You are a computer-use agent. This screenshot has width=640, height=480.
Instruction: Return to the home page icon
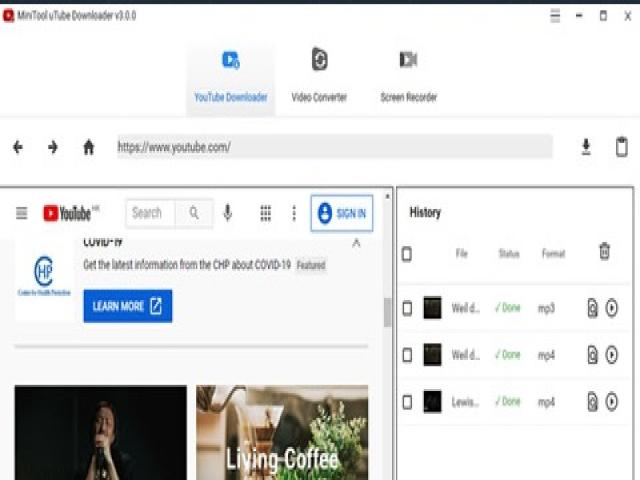tap(89, 147)
